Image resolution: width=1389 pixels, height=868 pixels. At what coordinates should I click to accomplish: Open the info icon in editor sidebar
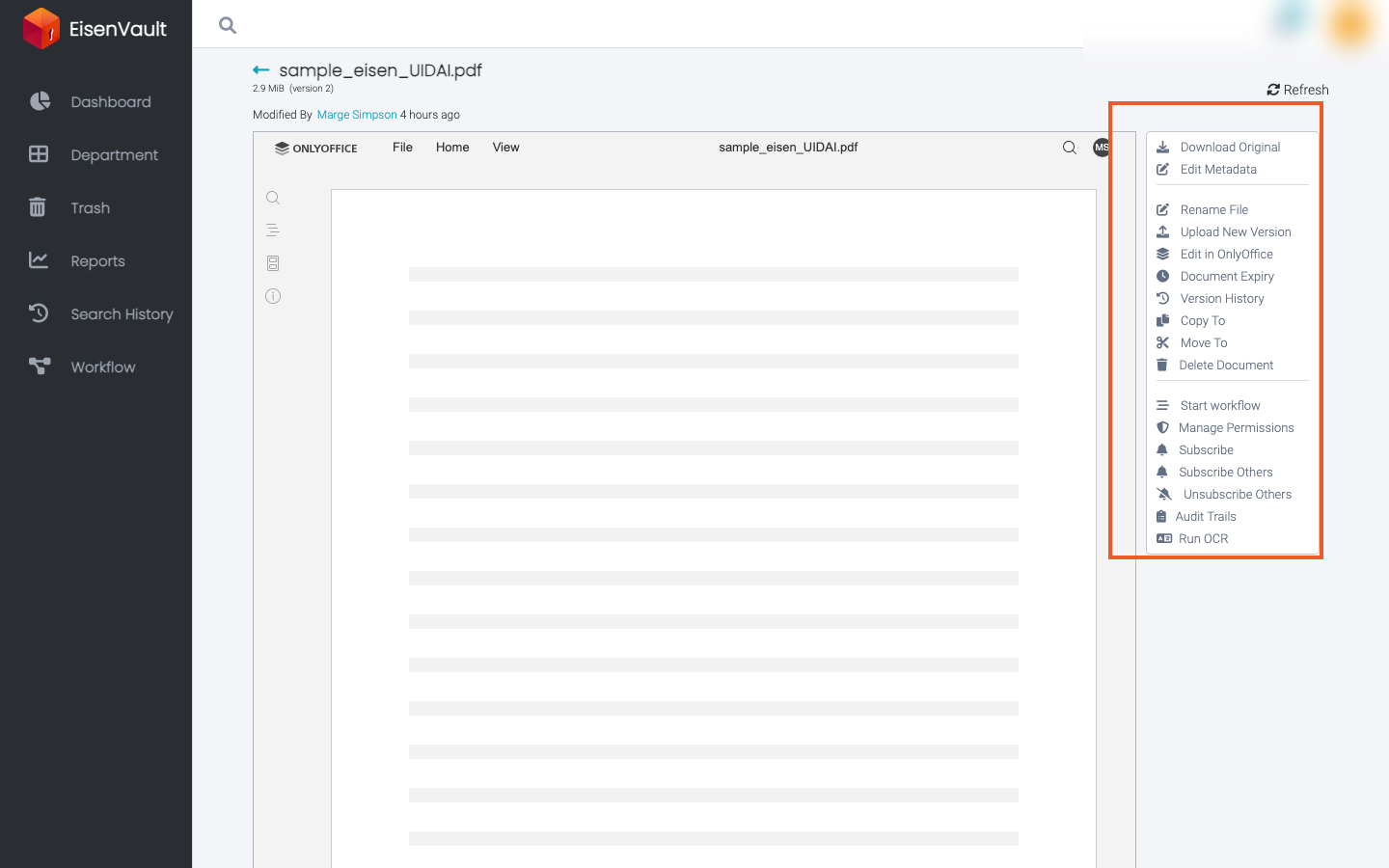(x=273, y=296)
